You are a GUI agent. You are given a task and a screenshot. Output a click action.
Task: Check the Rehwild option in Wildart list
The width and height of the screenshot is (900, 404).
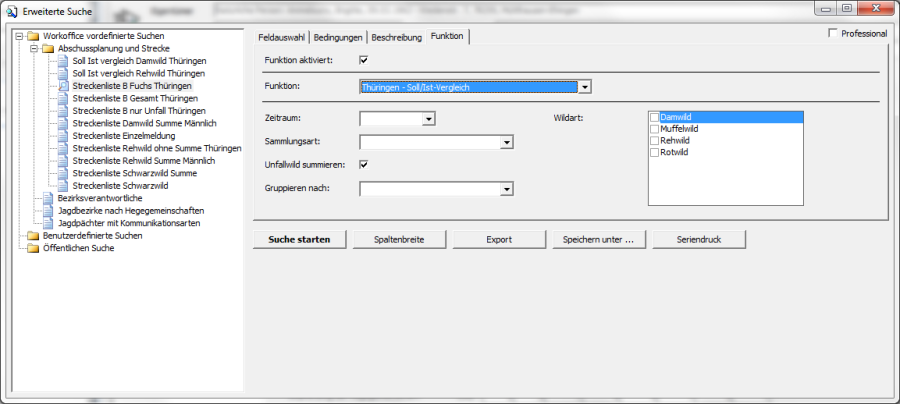coord(655,141)
